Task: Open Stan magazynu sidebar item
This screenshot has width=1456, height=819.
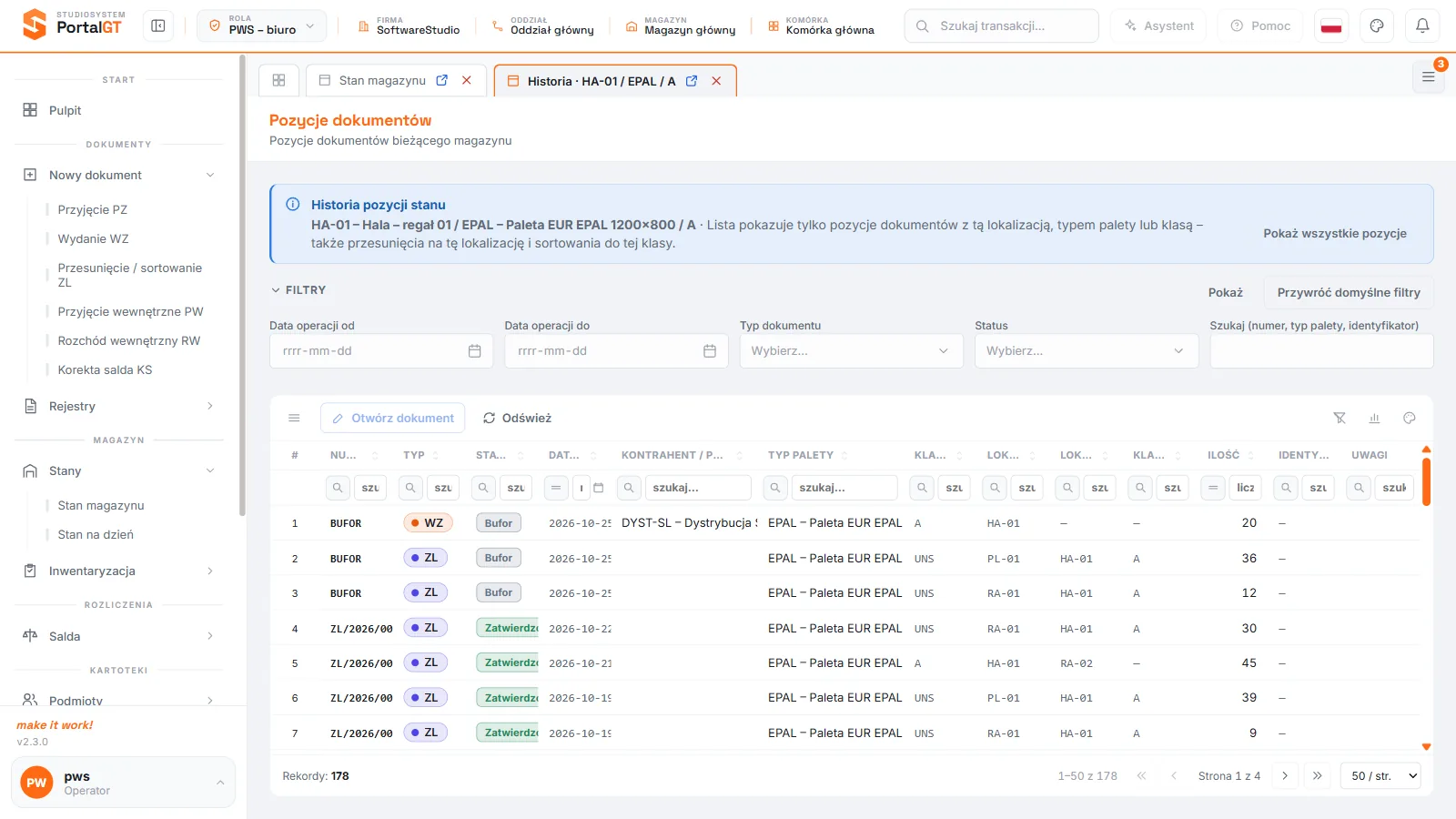Action: pyautogui.click(x=101, y=505)
